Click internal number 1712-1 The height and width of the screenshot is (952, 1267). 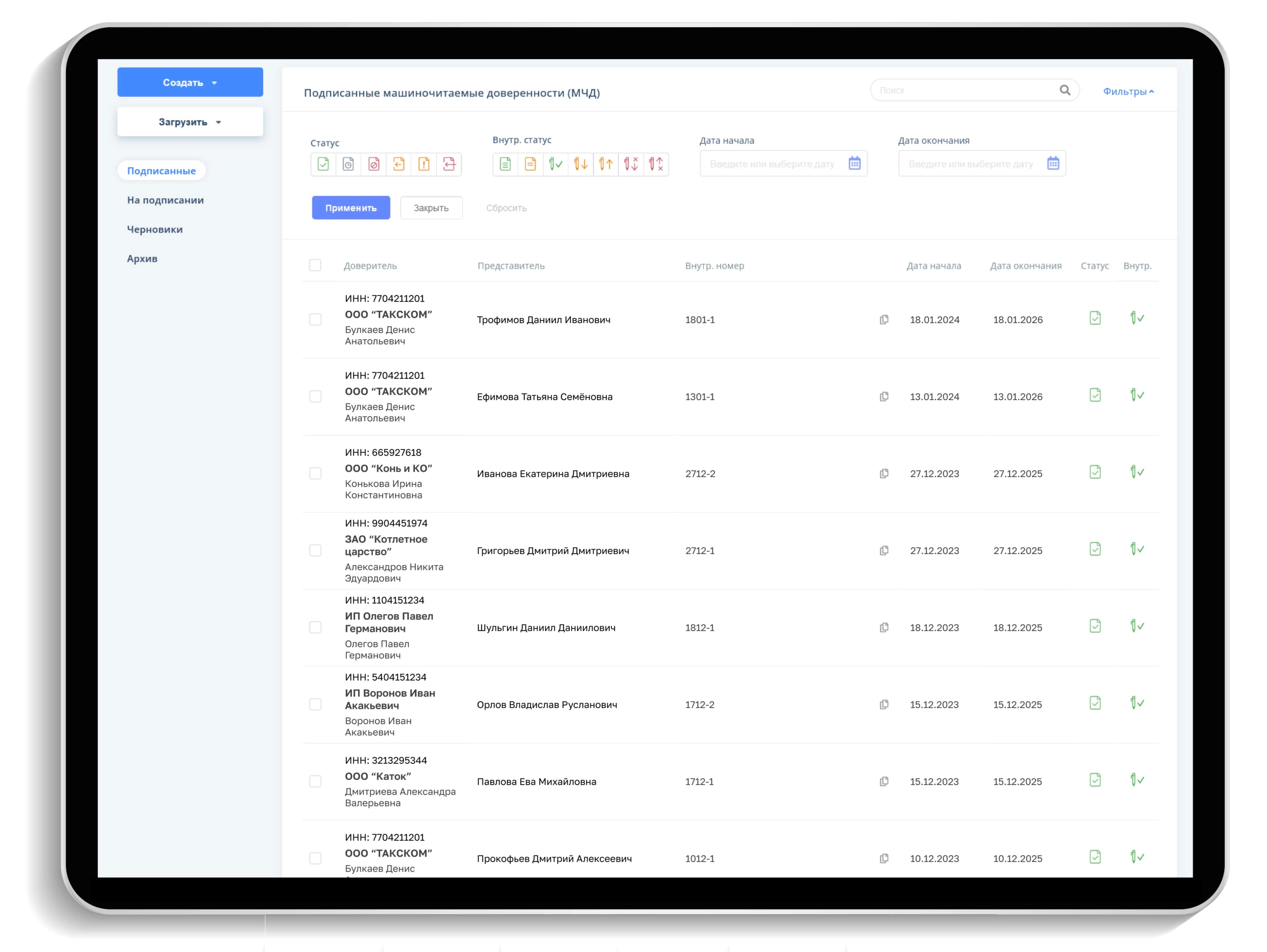tap(699, 782)
